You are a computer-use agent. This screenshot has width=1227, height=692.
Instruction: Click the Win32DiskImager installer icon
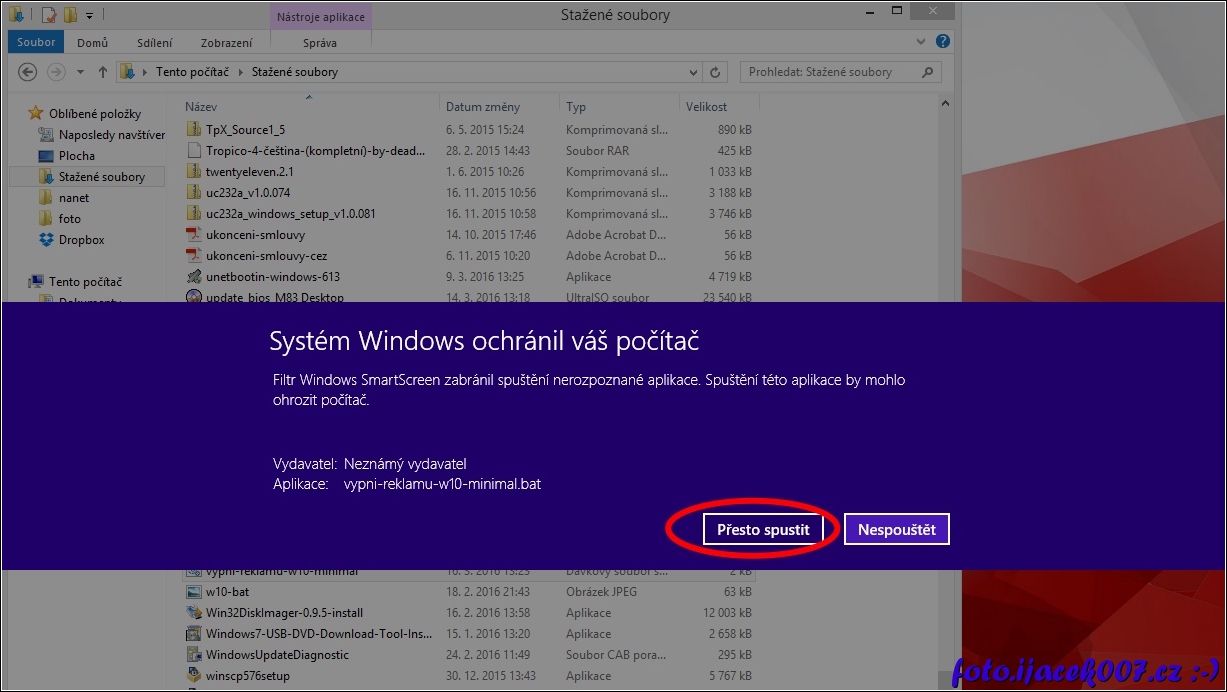point(194,613)
